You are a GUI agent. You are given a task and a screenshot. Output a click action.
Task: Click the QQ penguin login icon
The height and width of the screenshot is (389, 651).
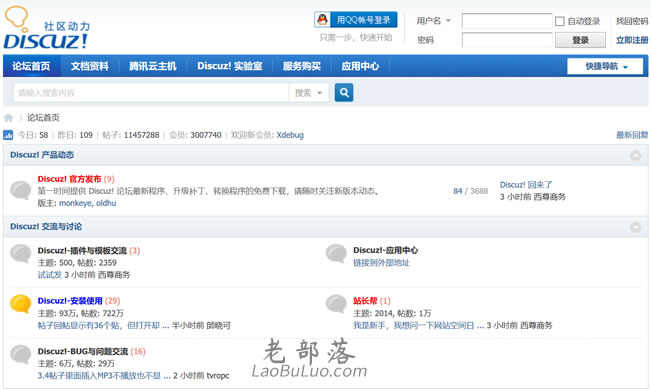322,20
